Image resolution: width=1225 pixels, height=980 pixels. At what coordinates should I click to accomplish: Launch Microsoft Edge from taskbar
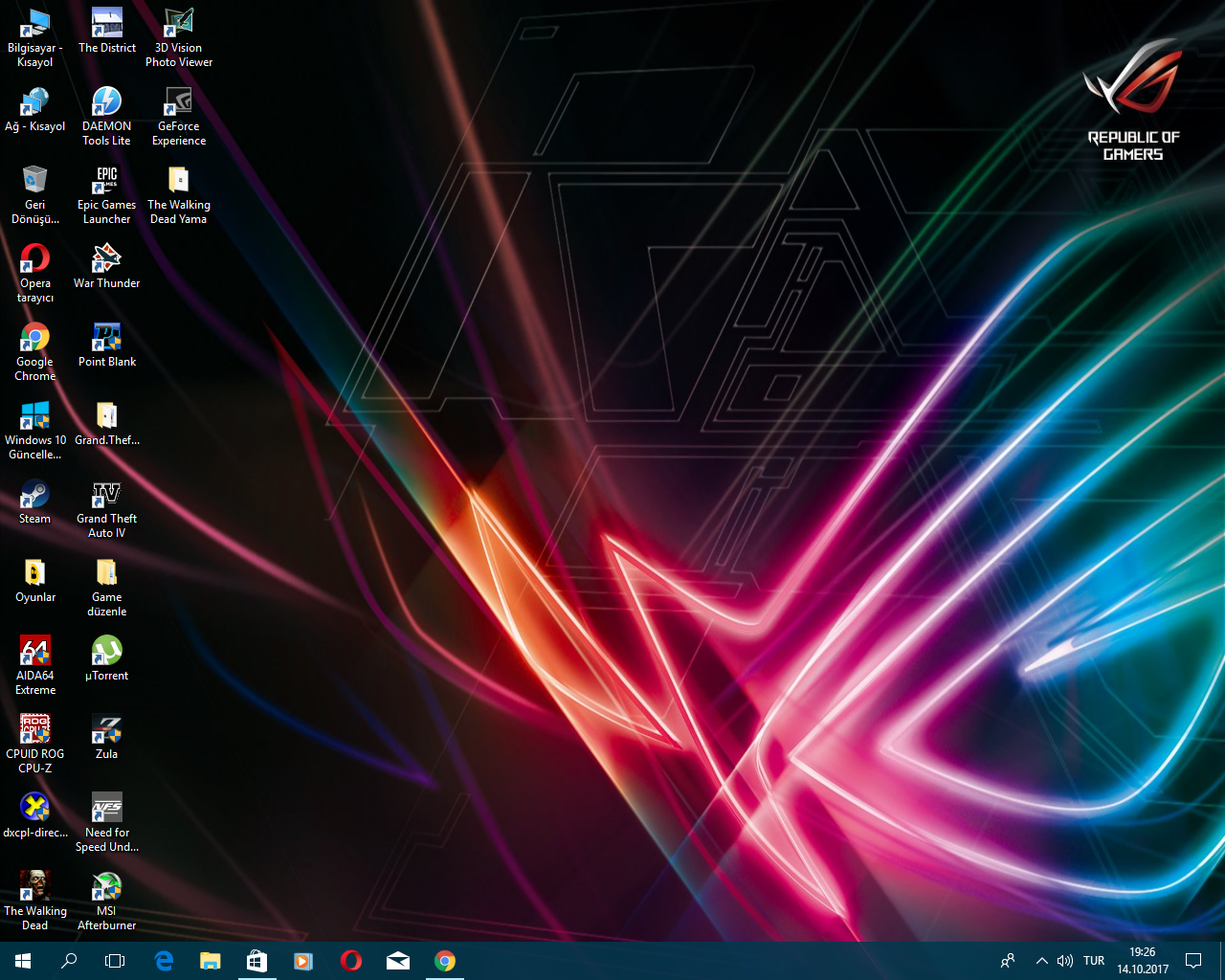(x=164, y=961)
